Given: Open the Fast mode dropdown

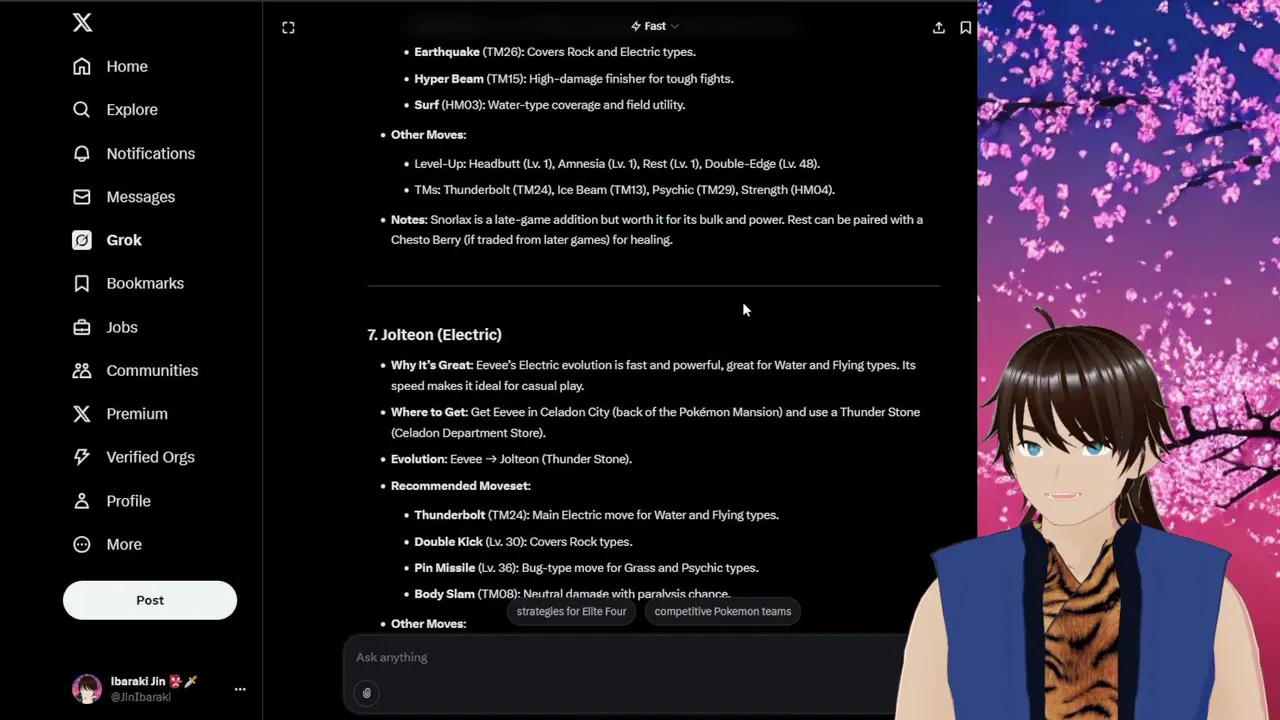Looking at the screenshot, I should 655,26.
